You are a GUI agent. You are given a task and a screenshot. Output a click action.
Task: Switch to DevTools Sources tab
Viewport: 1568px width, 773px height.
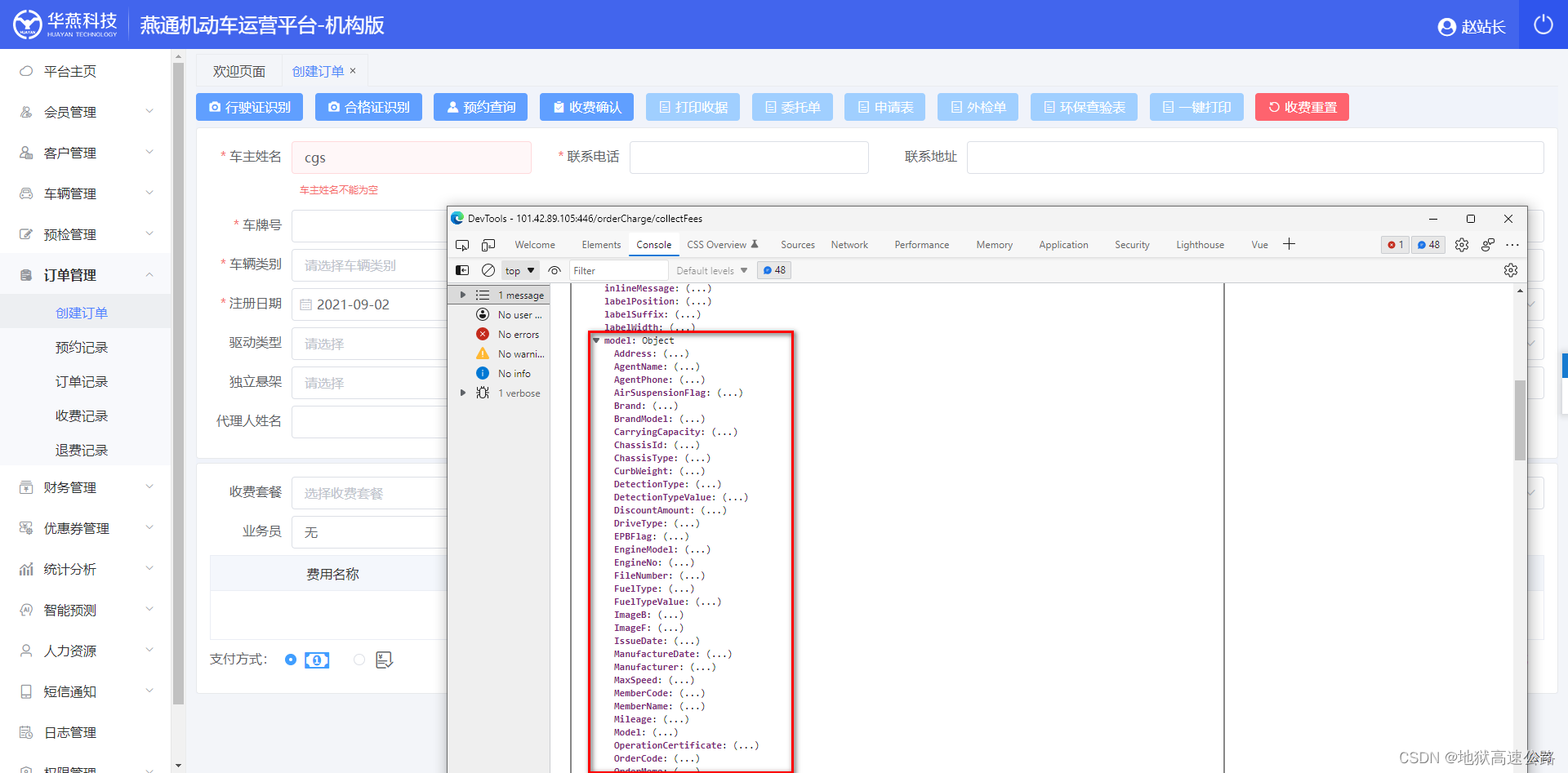(798, 245)
